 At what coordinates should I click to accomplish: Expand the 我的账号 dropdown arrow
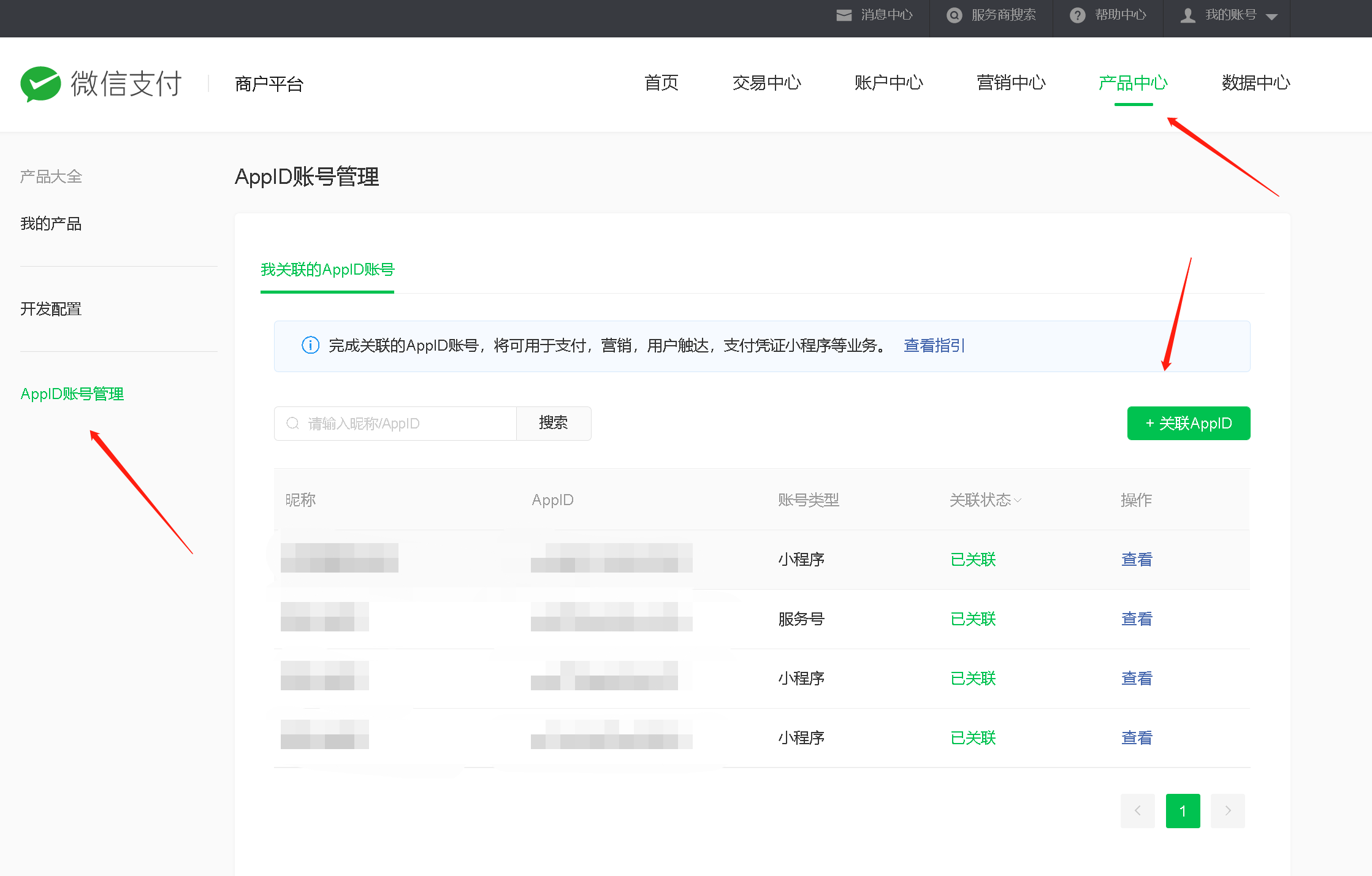[1271, 17]
